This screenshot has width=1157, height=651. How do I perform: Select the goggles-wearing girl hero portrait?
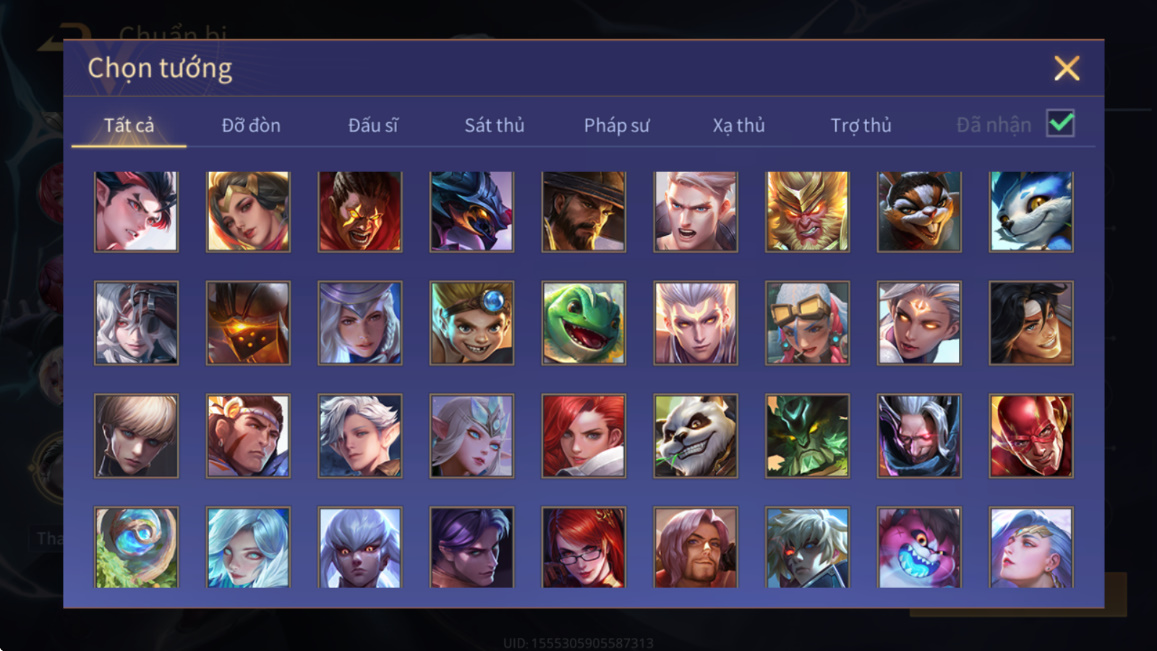(x=807, y=323)
